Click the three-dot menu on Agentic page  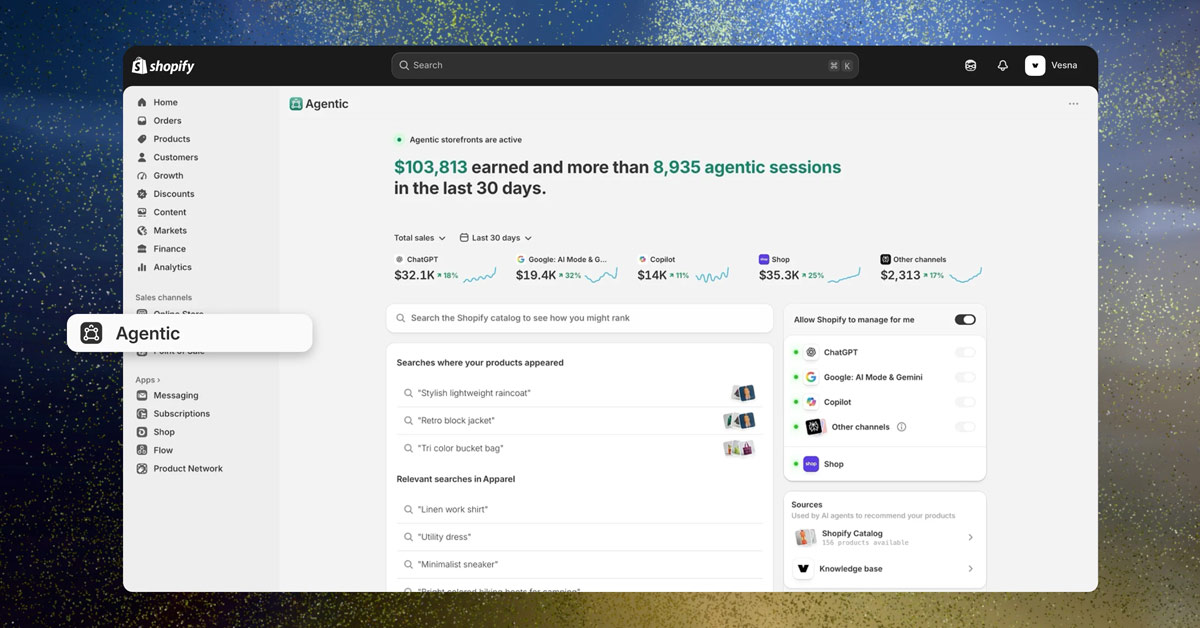(x=1073, y=104)
